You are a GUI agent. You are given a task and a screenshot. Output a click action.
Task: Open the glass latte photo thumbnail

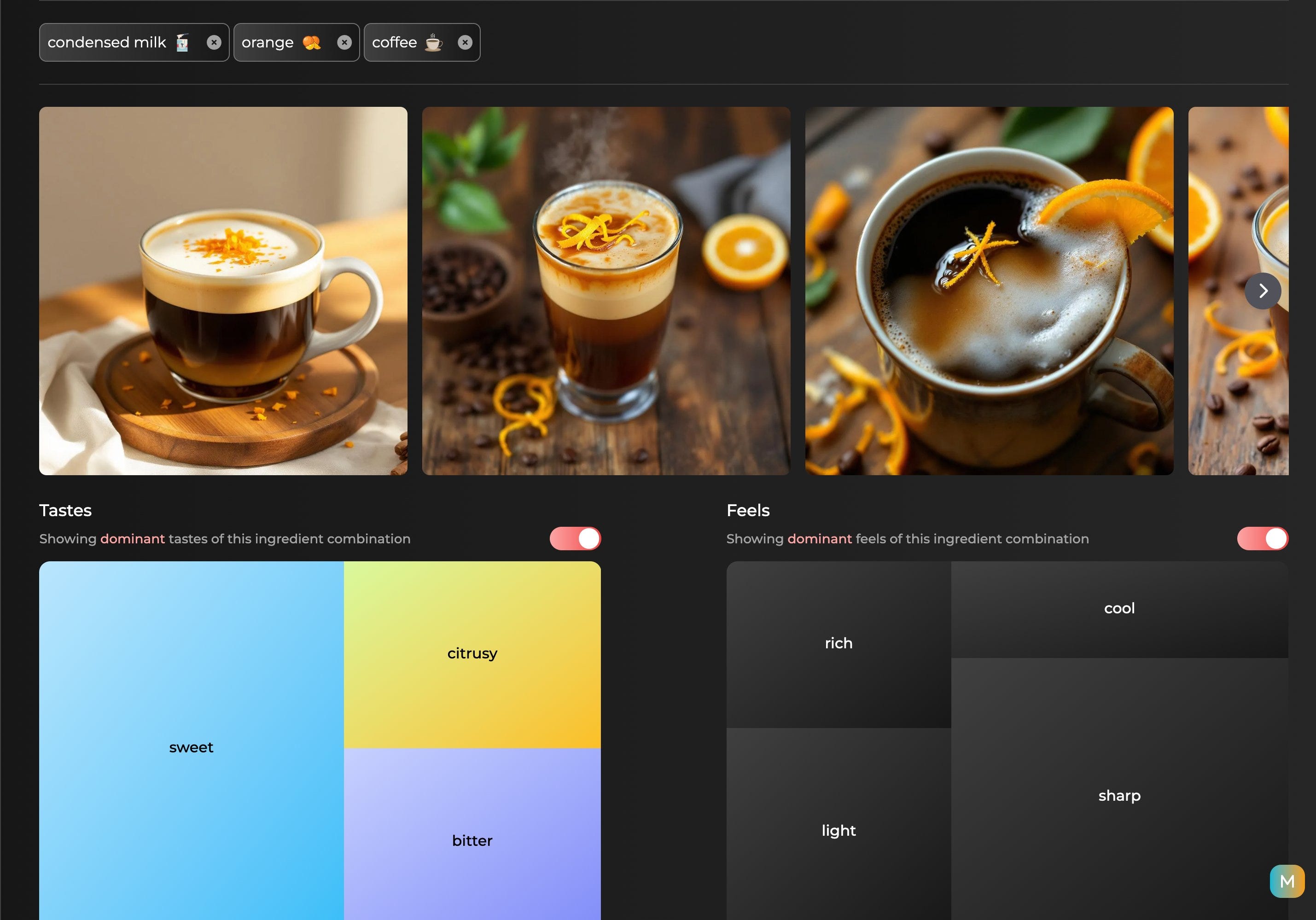click(x=606, y=291)
